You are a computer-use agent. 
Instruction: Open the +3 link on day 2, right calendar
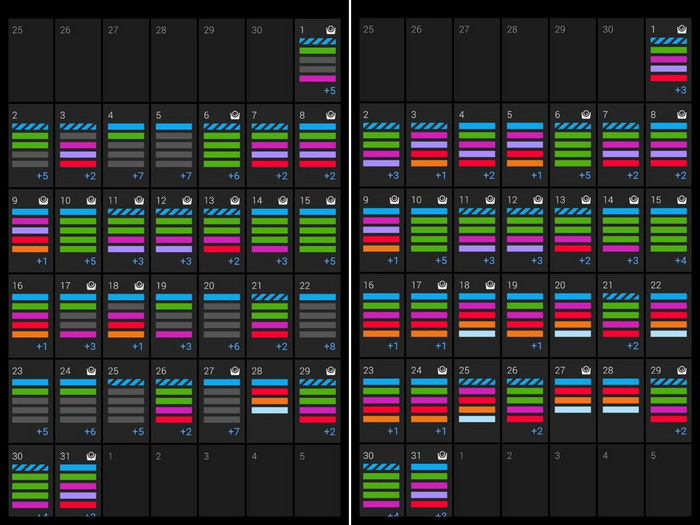point(392,177)
